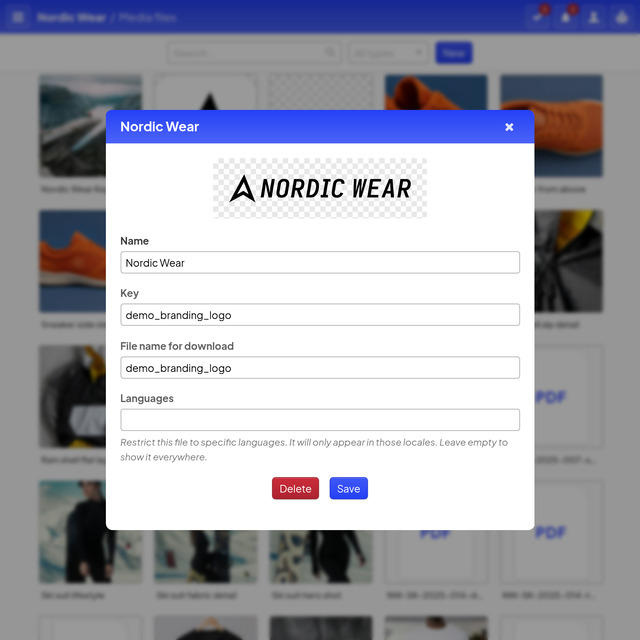Open the bell notifications icon
The height and width of the screenshot is (640, 640).
pyautogui.click(x=566, y=17)
